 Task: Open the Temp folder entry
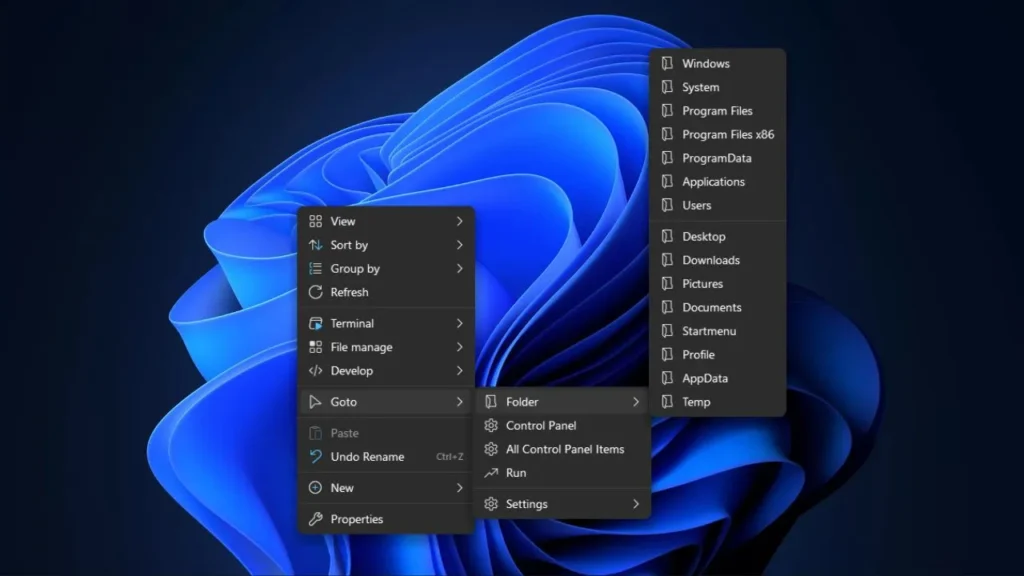tap(696, 402)
